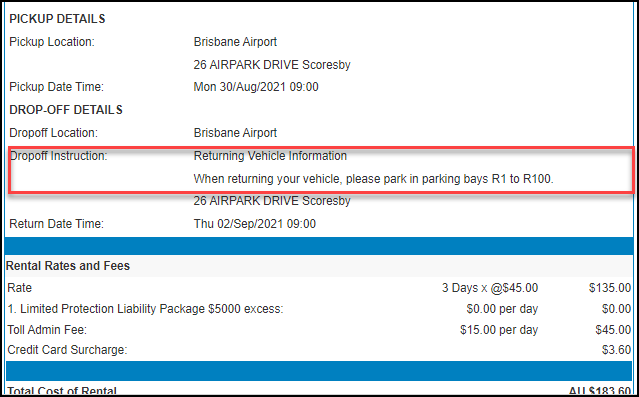This screenshot has width=639, height=397.
Task: Select the Thu 02/Sep/2021 09:00 return time
Action: [255, 224]
